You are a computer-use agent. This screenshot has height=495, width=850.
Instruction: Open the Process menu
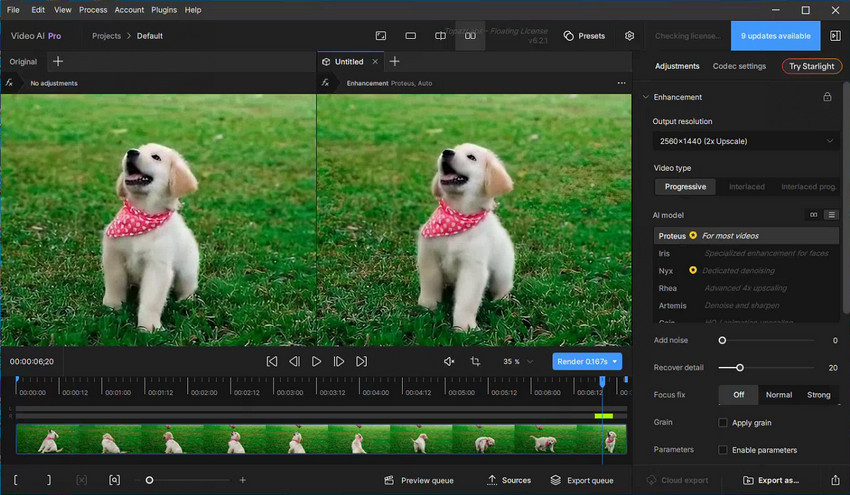(93, 10)
